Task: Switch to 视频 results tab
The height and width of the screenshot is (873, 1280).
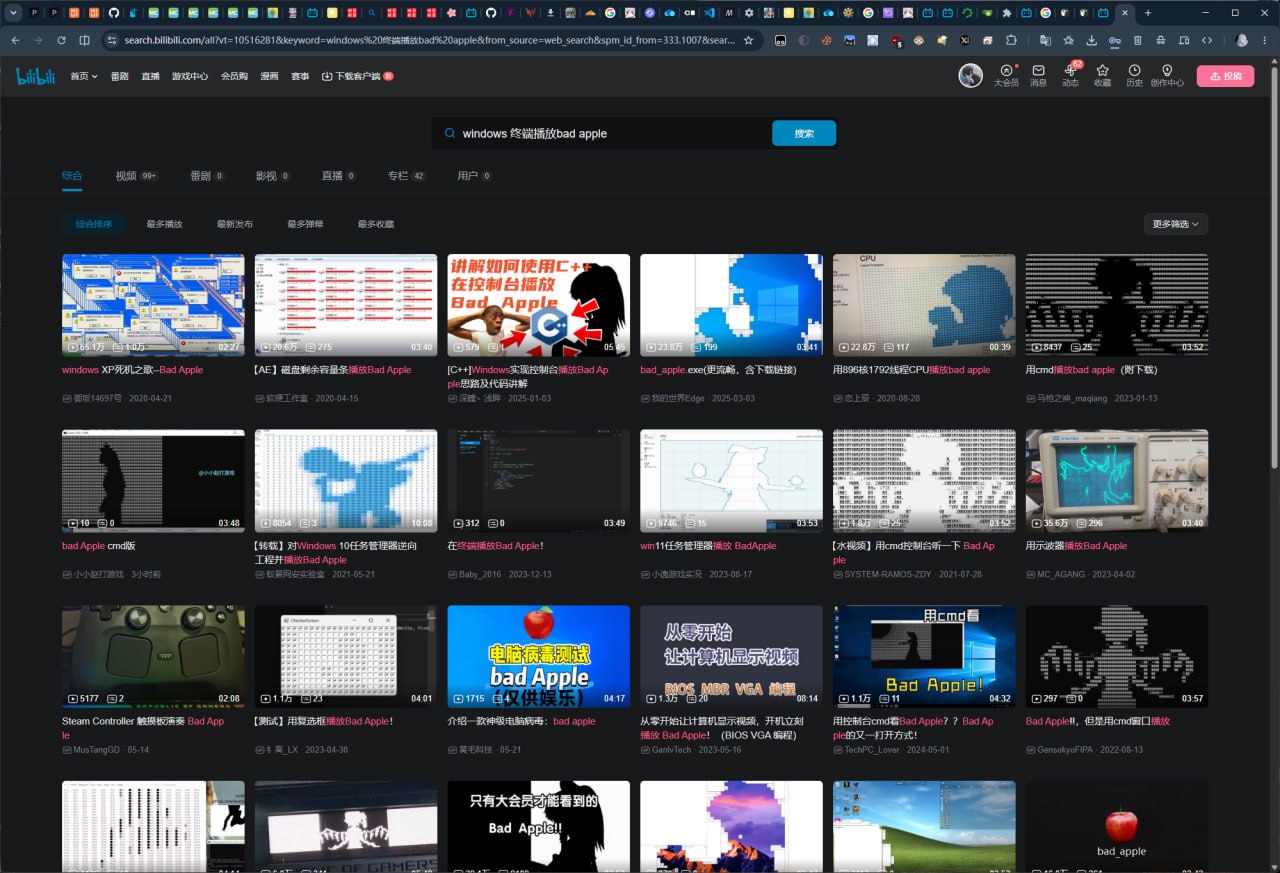Action: pyautogui.click(x=137, y=176)
